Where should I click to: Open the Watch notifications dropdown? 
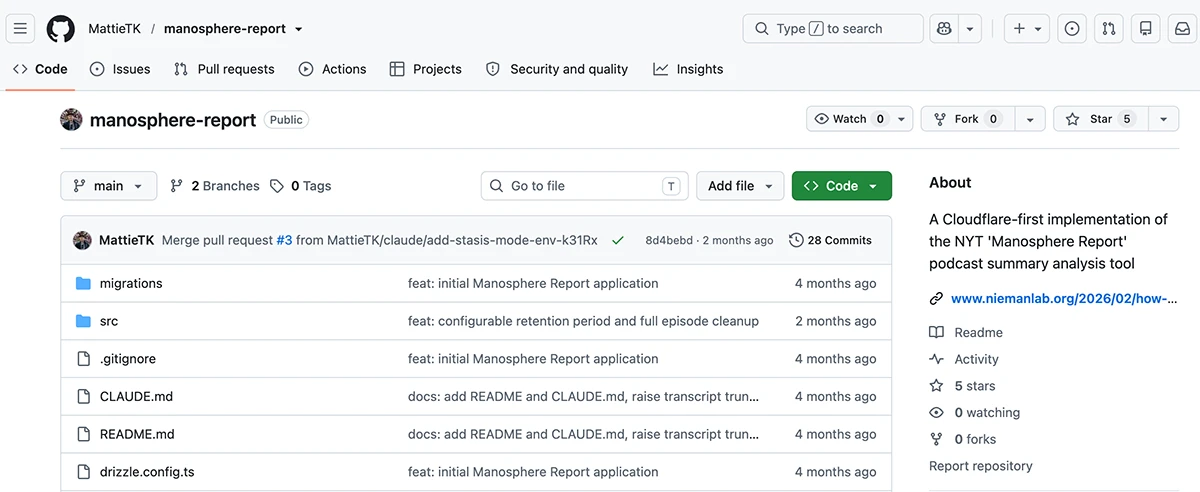tap(860, 119)
